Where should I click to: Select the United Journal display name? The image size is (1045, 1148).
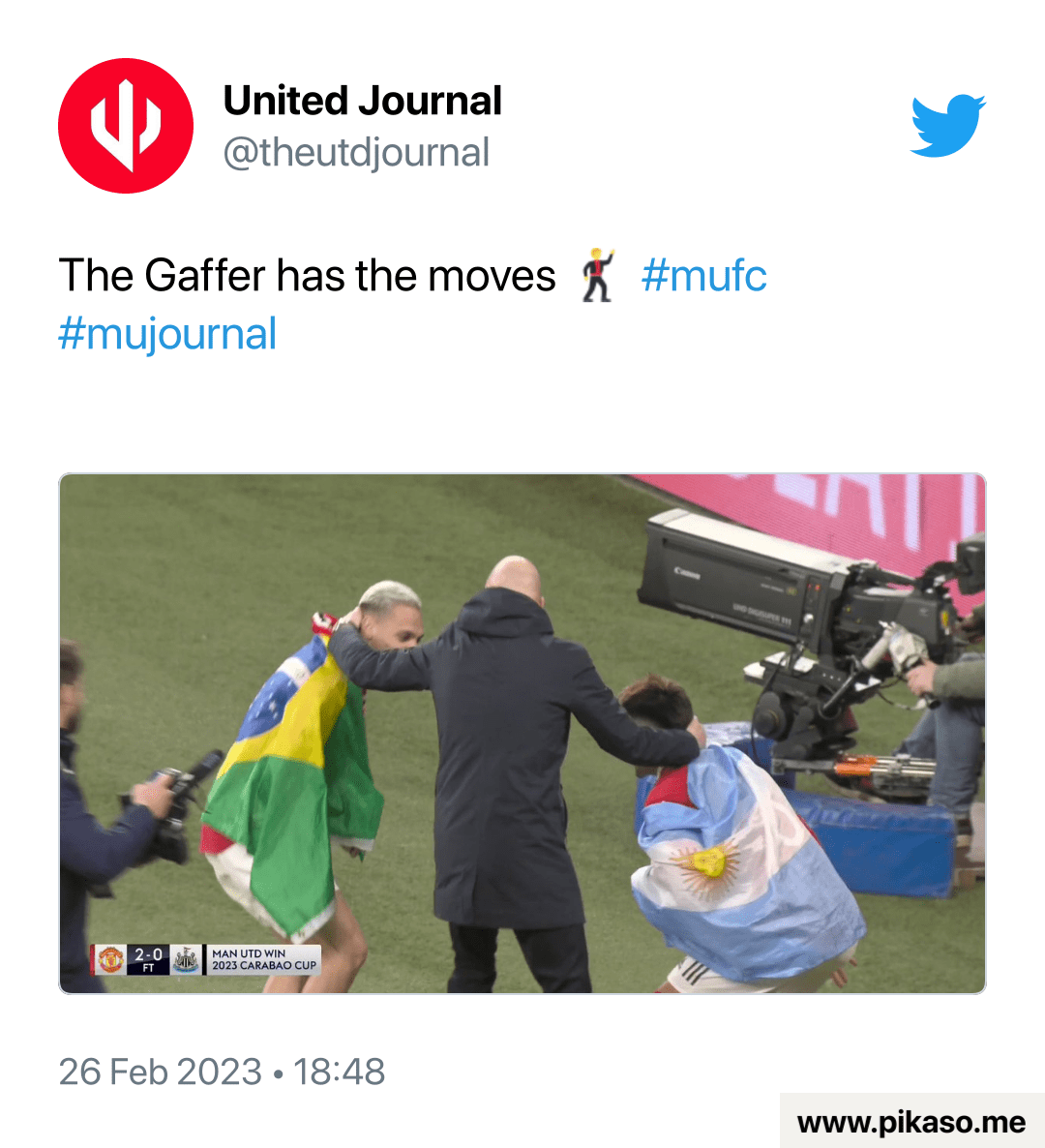(362, 101)
